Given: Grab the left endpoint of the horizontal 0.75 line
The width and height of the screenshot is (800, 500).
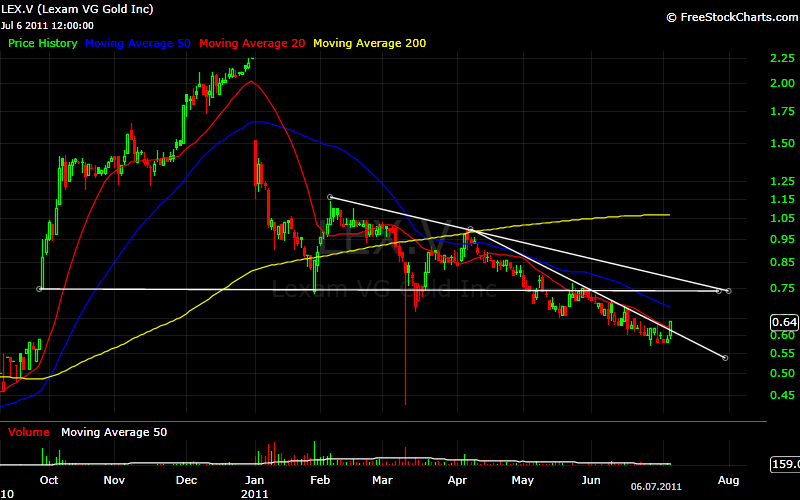Looking at the screenshot, I should click(40, 289).
